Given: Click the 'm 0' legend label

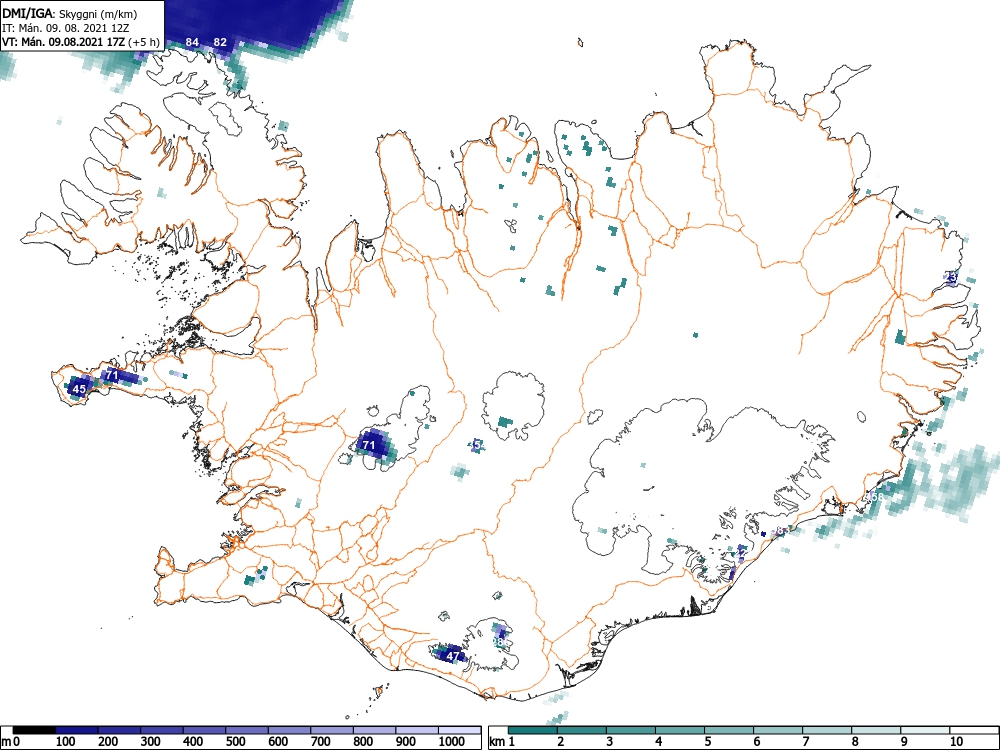Looking at the screenshot, I should click(10, 742).
